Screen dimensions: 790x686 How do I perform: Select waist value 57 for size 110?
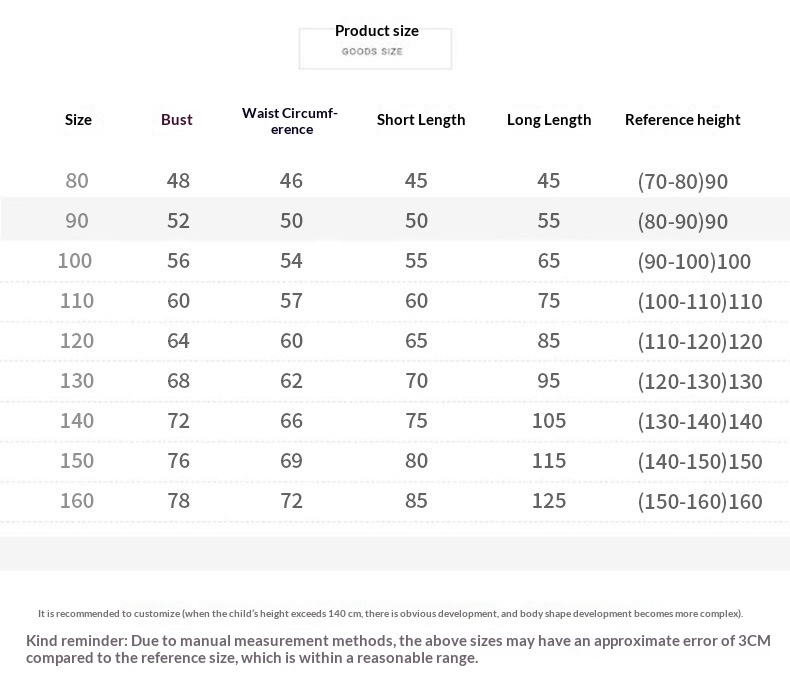291,301
